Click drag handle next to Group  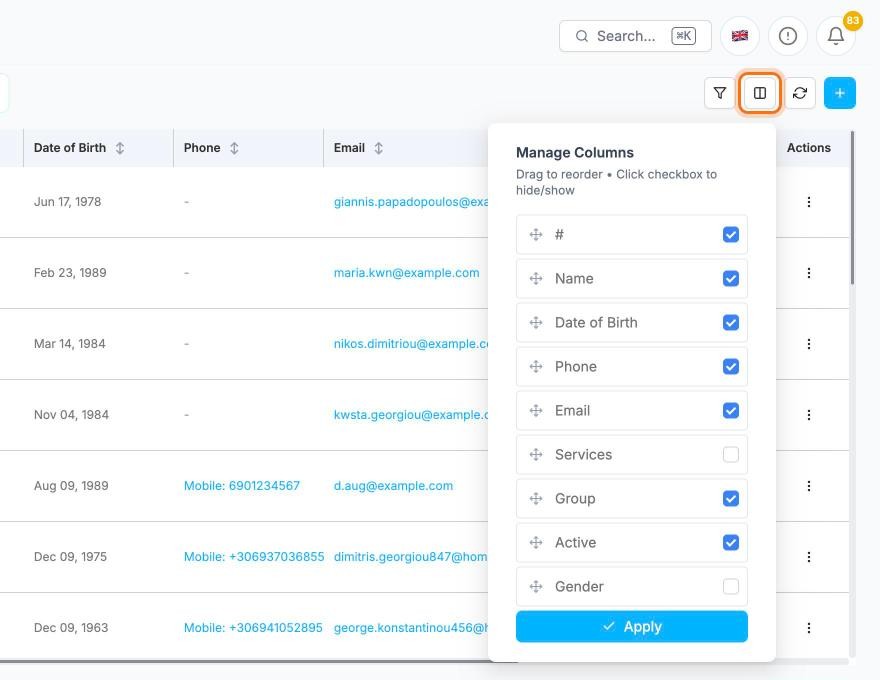pos(536,498)
